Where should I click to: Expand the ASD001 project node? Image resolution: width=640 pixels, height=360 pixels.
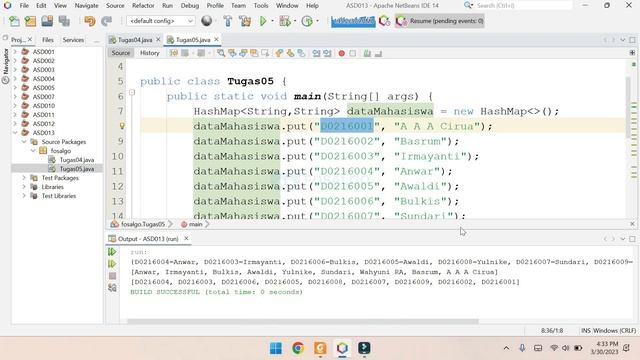click(15, 52)
